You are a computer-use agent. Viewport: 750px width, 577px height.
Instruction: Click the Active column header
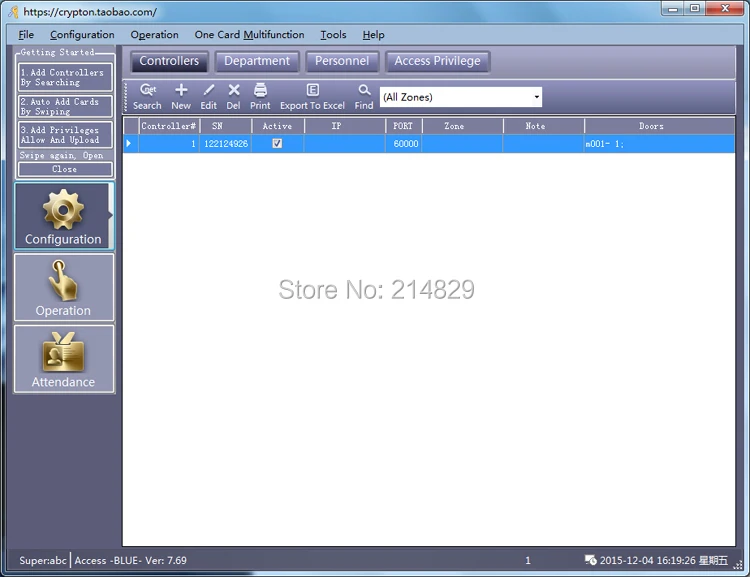pyautogui.click(x=277, y=126)
